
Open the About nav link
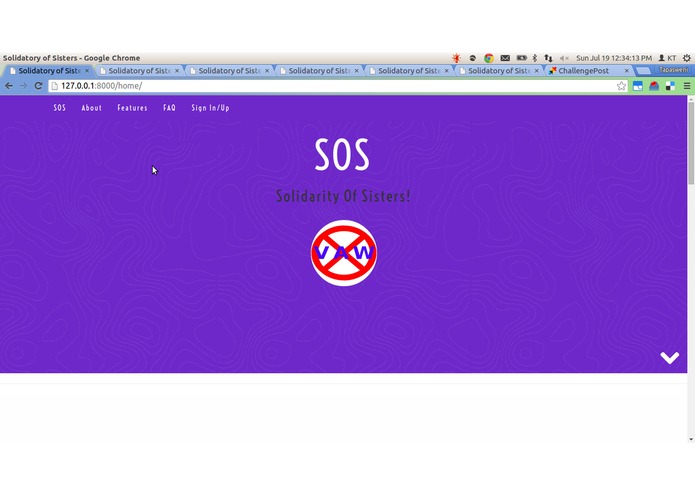pyautogui.click(x=92, y=108)
